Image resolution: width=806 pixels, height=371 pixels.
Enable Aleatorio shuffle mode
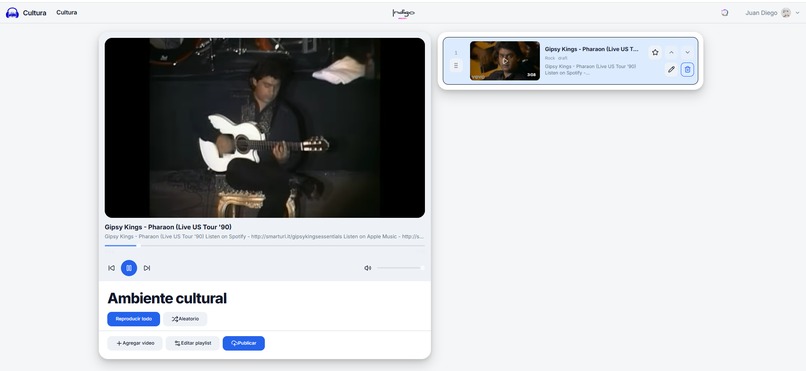[x=185, y=319]
